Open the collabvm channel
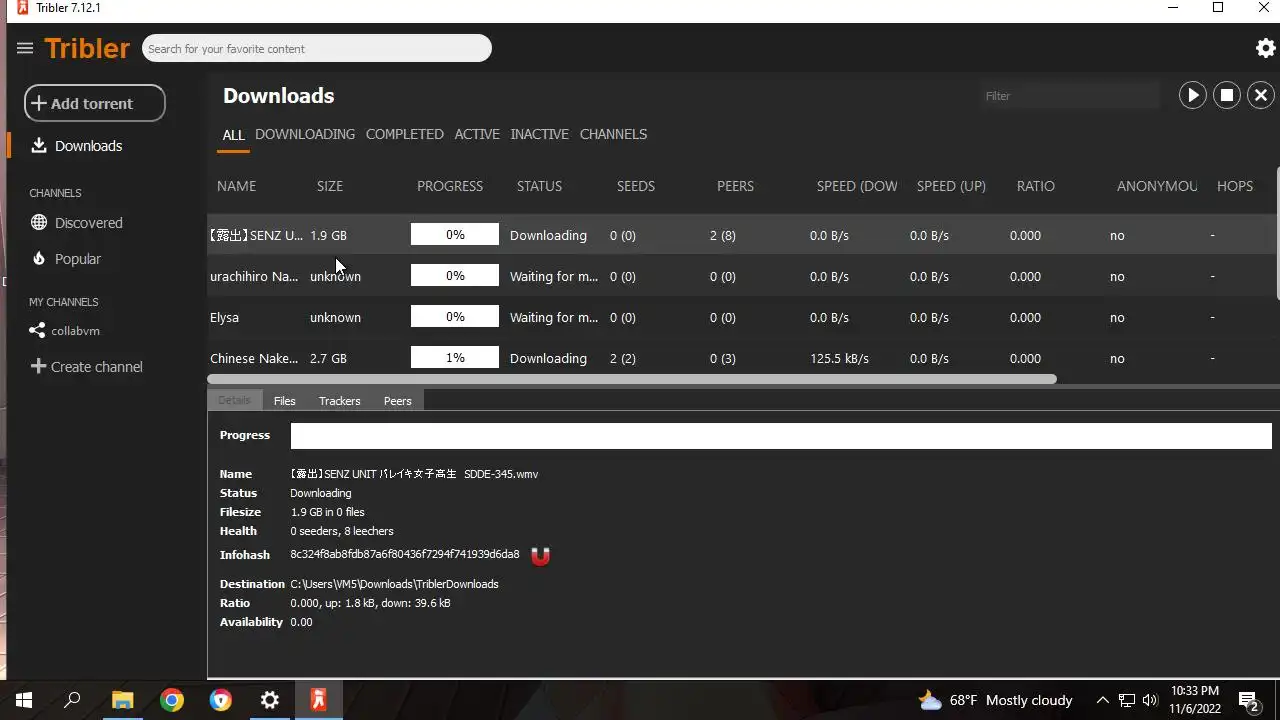 tap(76, 331)
